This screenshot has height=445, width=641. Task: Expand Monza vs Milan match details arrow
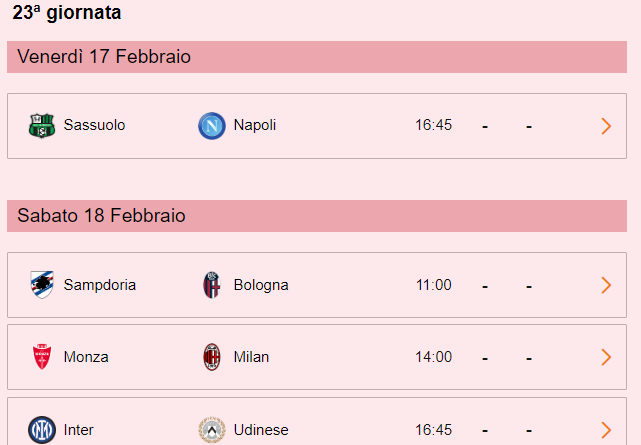[x=606, y=357]
